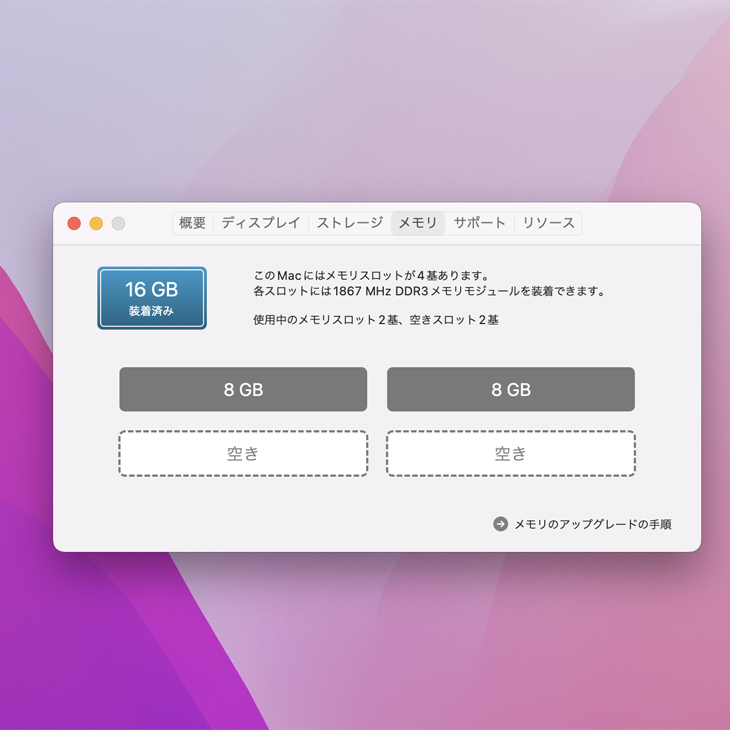The width and height of the screenshot is (730, 730).
Task: Select the ストレージ tab
Action: pyautogui.click(x=350, y=223)
